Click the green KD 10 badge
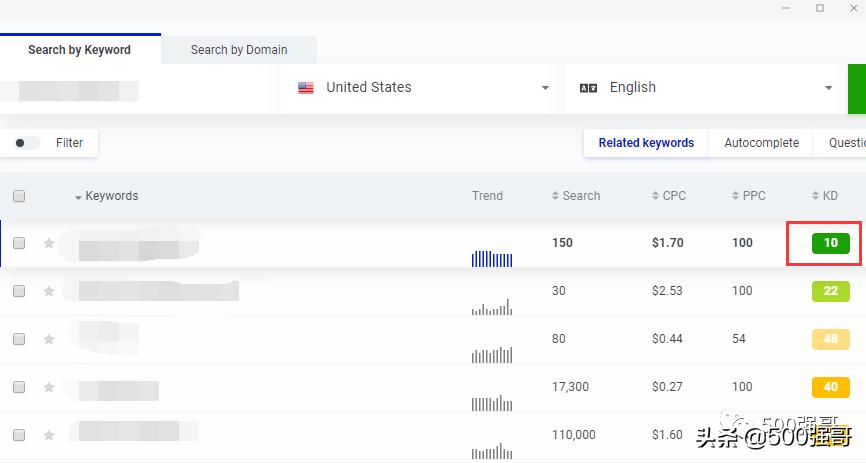Screen dimensions: 866x463 click(x=830, y=243)
